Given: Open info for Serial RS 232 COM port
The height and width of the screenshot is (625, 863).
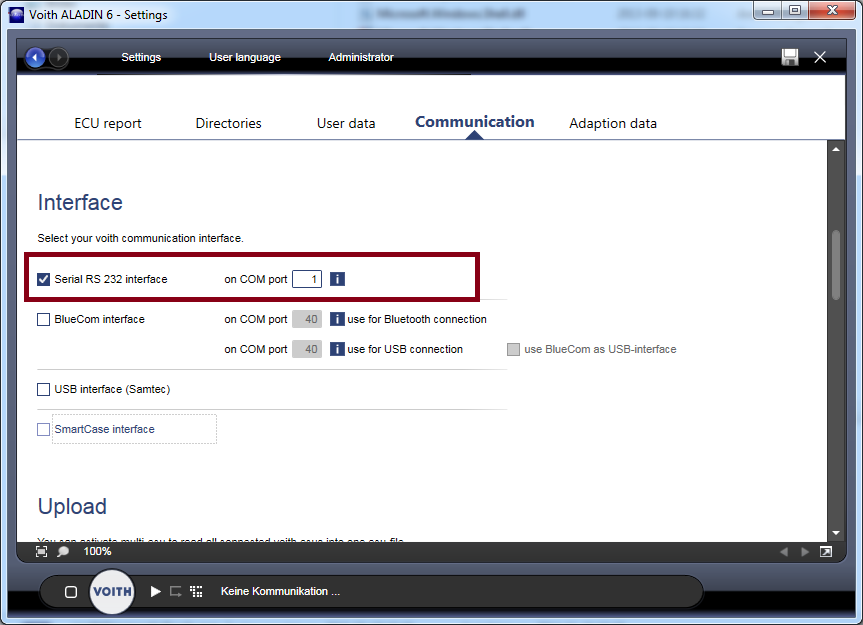Looking at the screenshot, I should [337, 279].
